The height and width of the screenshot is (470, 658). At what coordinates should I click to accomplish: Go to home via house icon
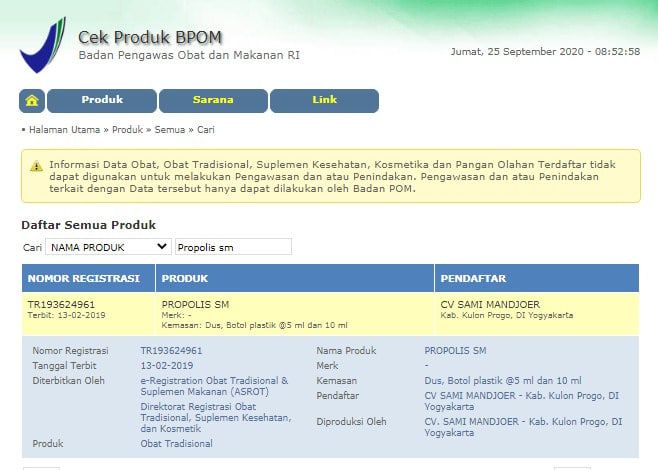tap(32, 101)
